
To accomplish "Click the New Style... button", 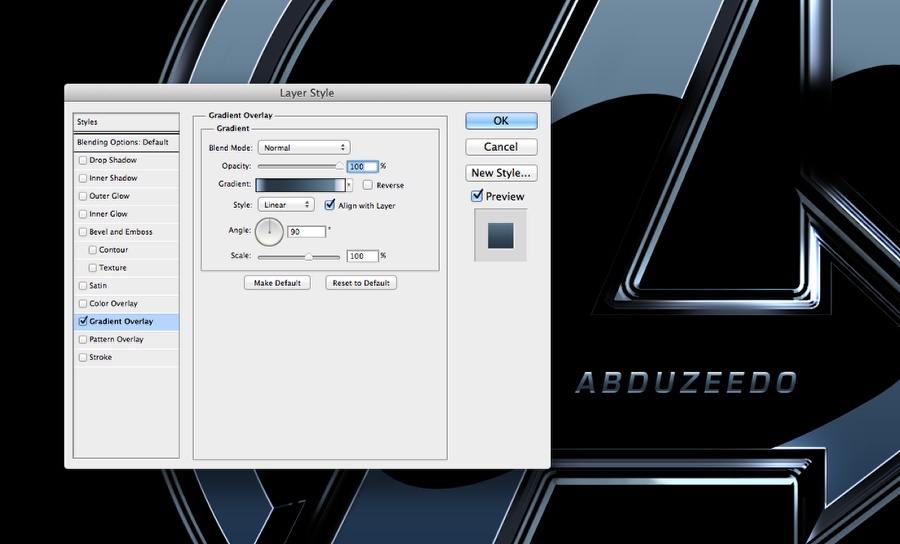I will (501, 173).
